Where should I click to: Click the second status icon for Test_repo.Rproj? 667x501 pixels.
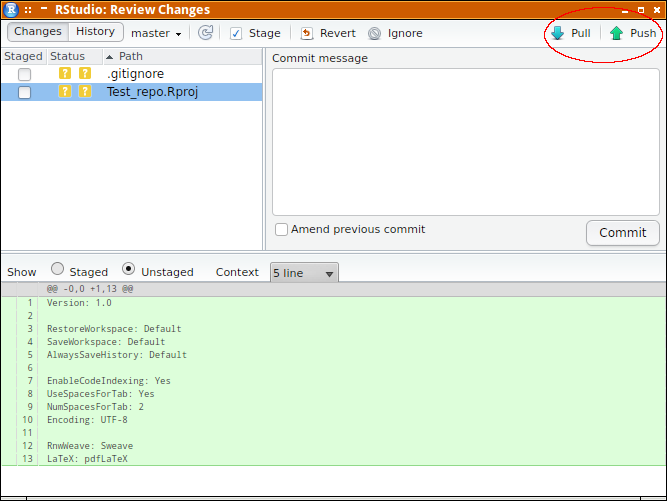pyautogui.click(x=85, y=91)
